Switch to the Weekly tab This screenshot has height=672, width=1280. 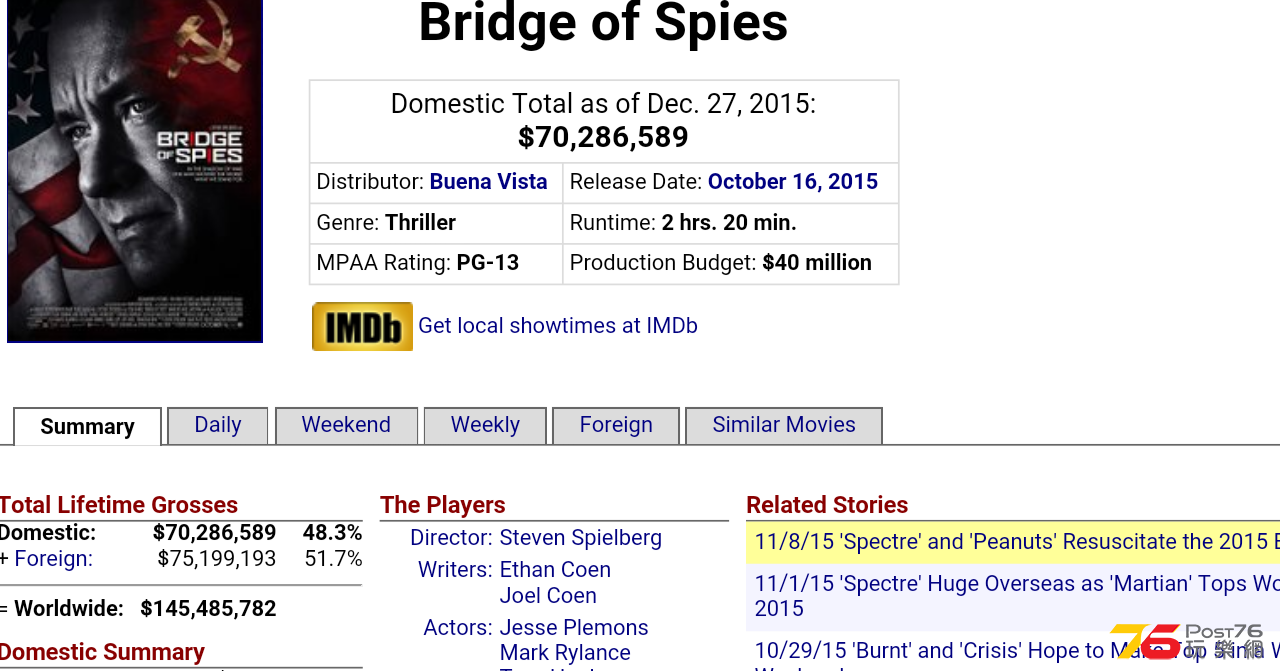[485, 425]
